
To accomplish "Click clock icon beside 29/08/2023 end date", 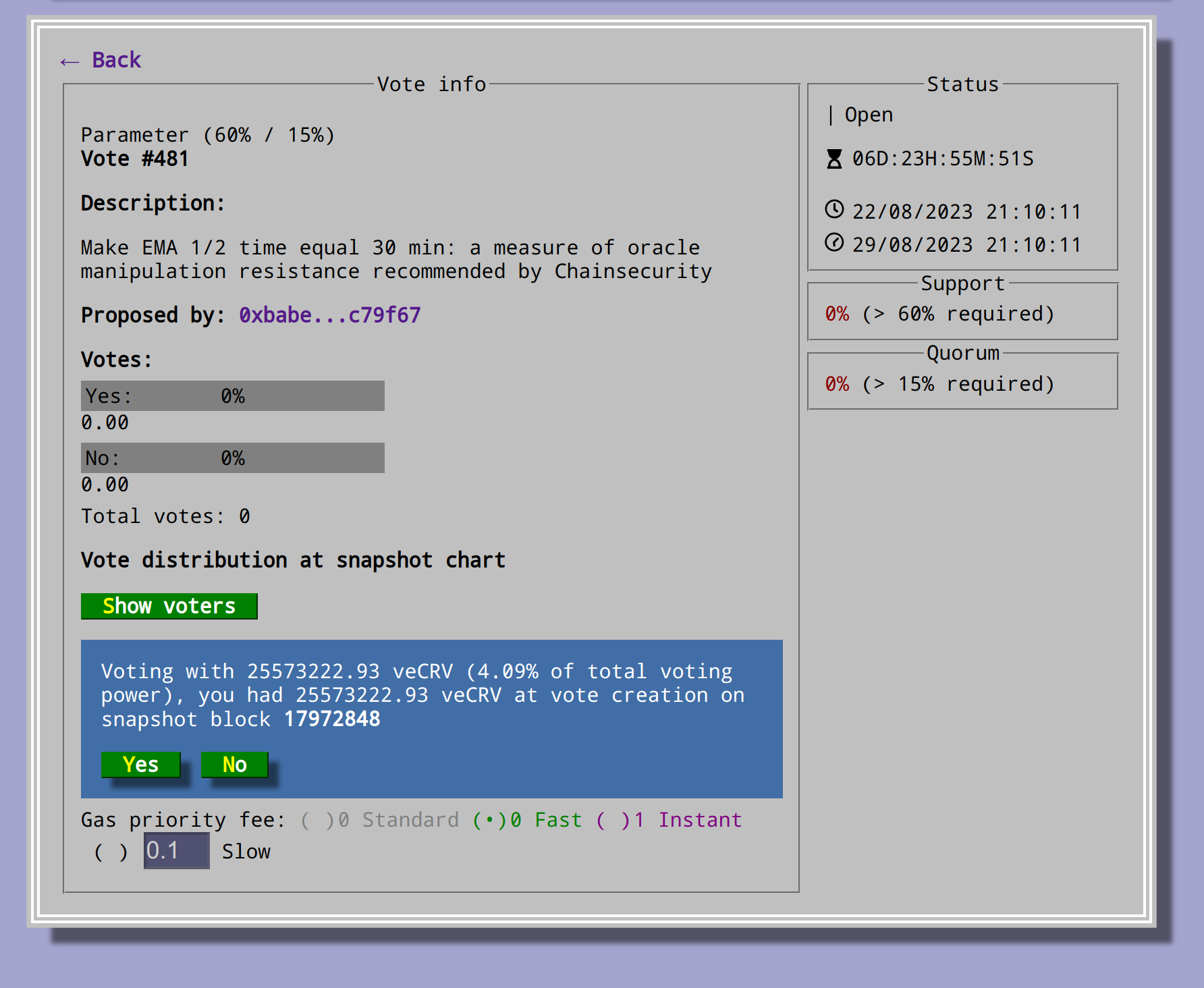I will pyautogui.click(x=834, y=243).
